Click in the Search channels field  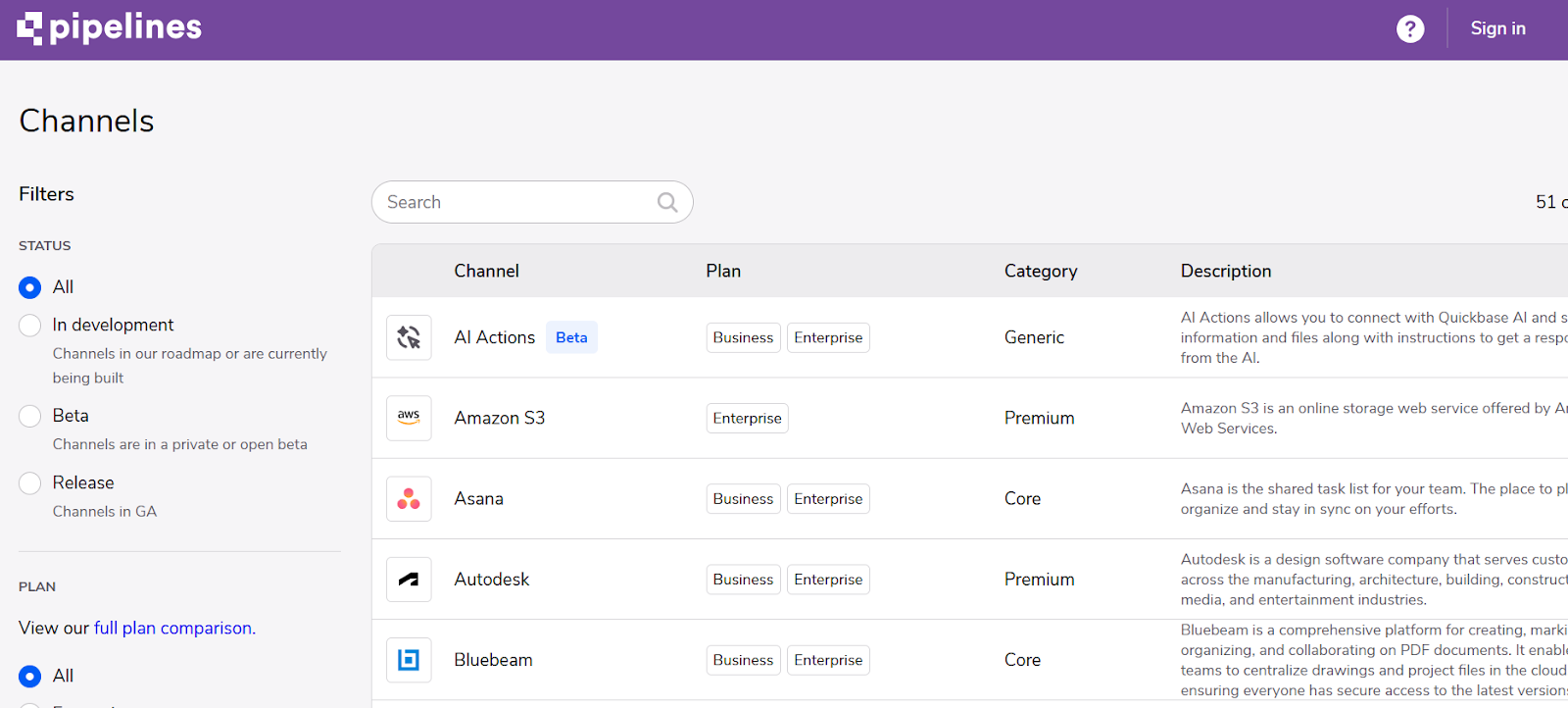pyautogui.click(x=514, y=202)
